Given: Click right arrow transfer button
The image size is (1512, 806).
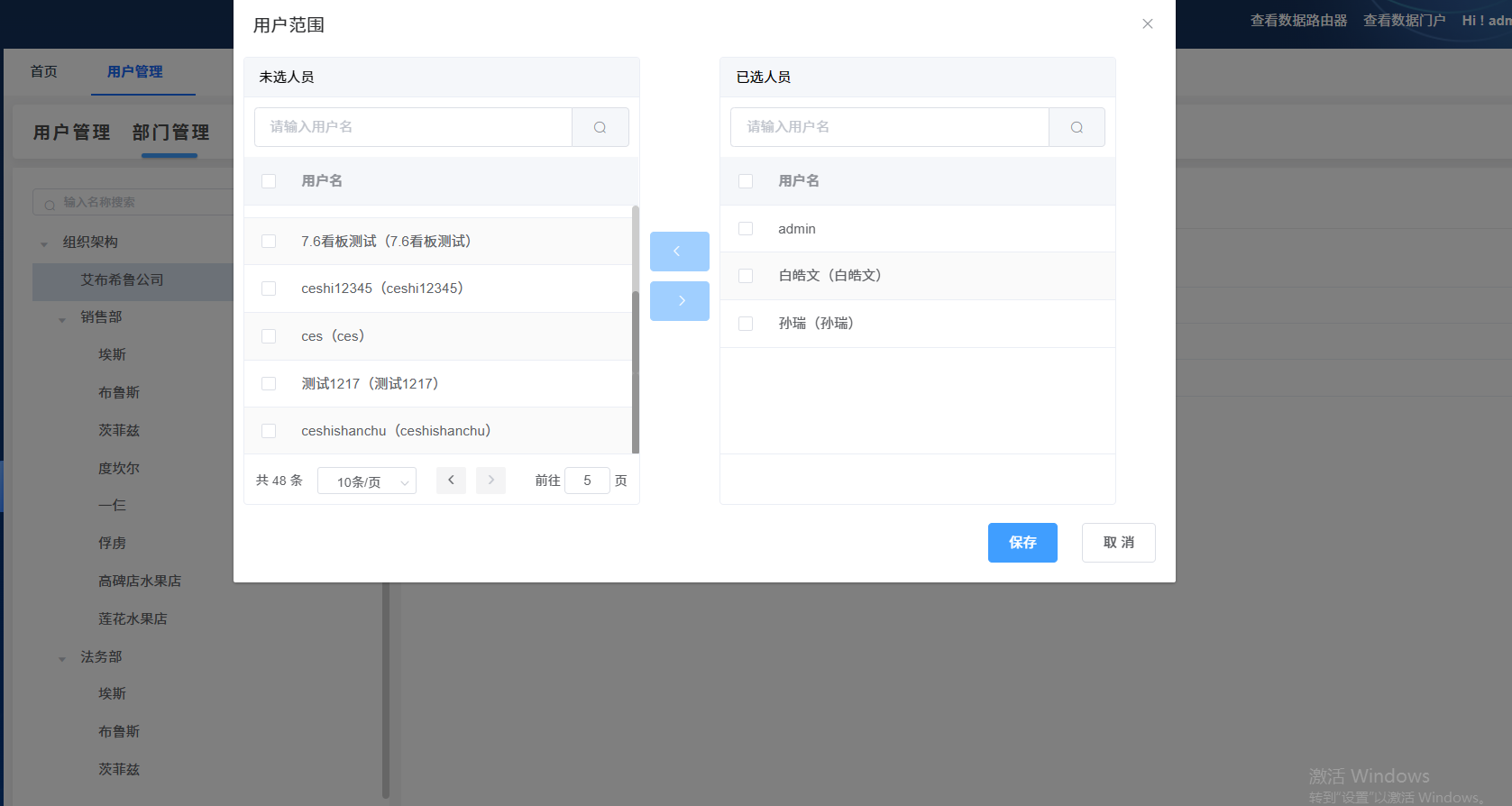Looking at the screenshot, I should click(x=679, y=301).
